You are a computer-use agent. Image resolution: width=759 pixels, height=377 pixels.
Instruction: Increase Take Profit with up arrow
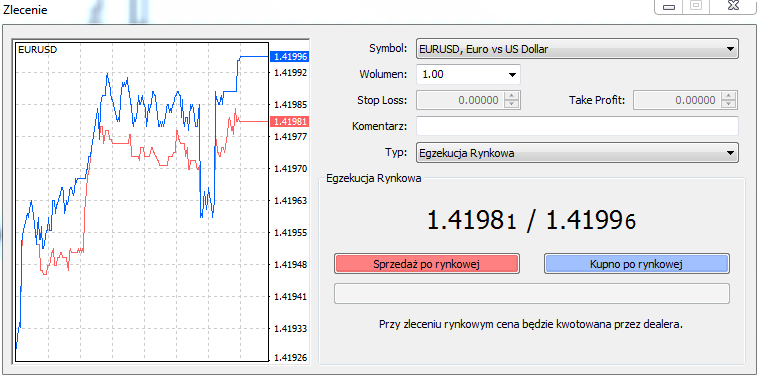click(x=729, y=96)
